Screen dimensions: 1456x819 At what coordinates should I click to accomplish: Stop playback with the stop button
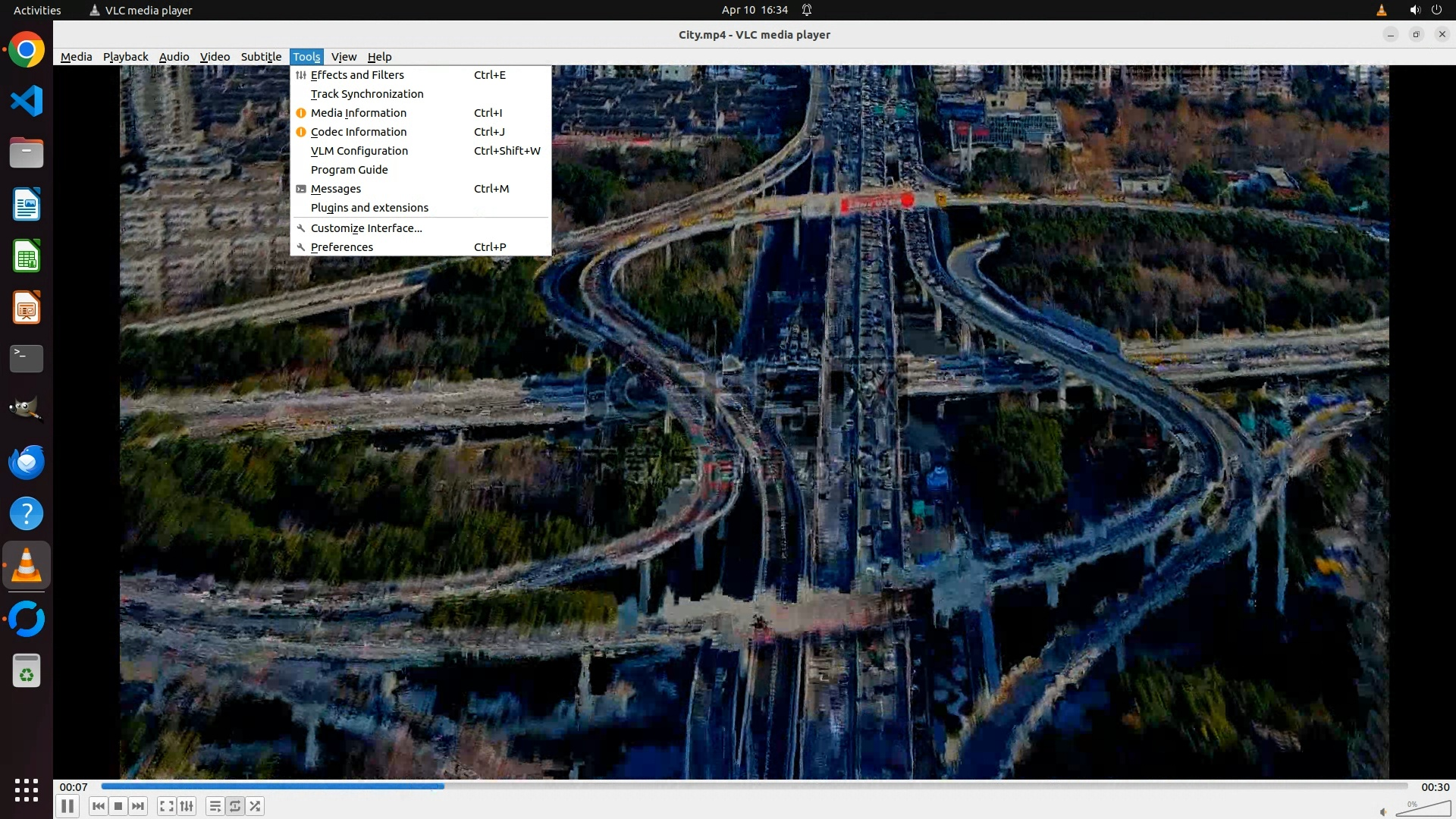coord(118,806)
